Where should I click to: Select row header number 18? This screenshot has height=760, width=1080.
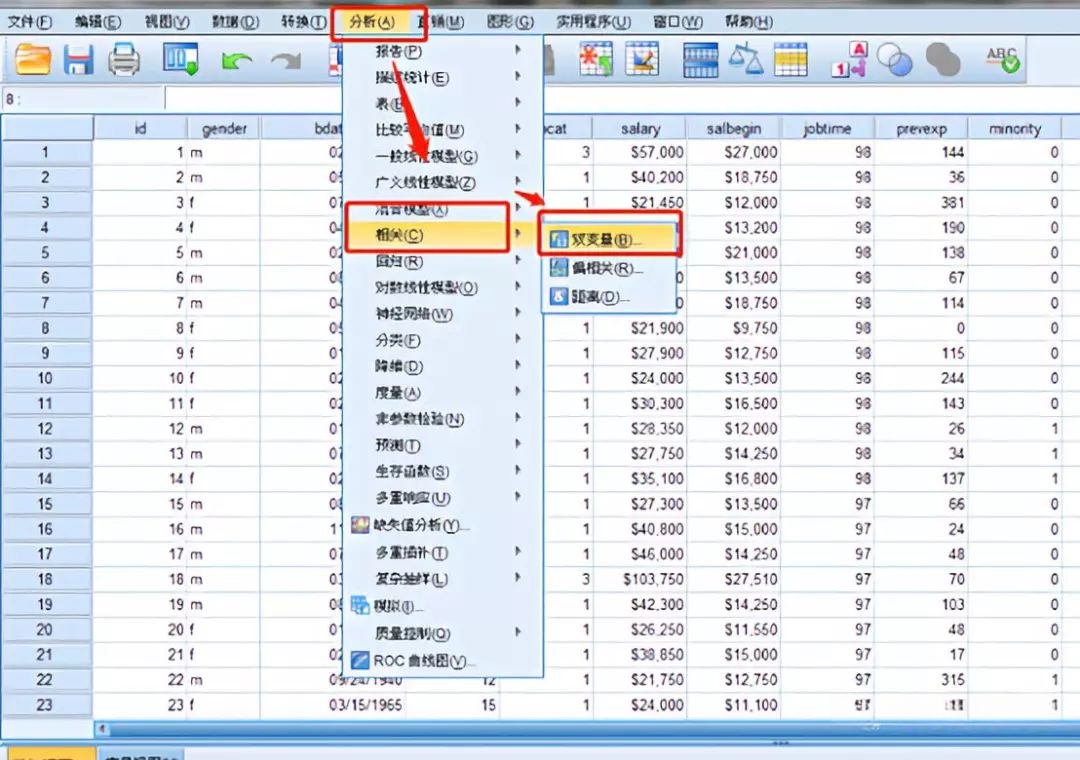tap(46, 579)
